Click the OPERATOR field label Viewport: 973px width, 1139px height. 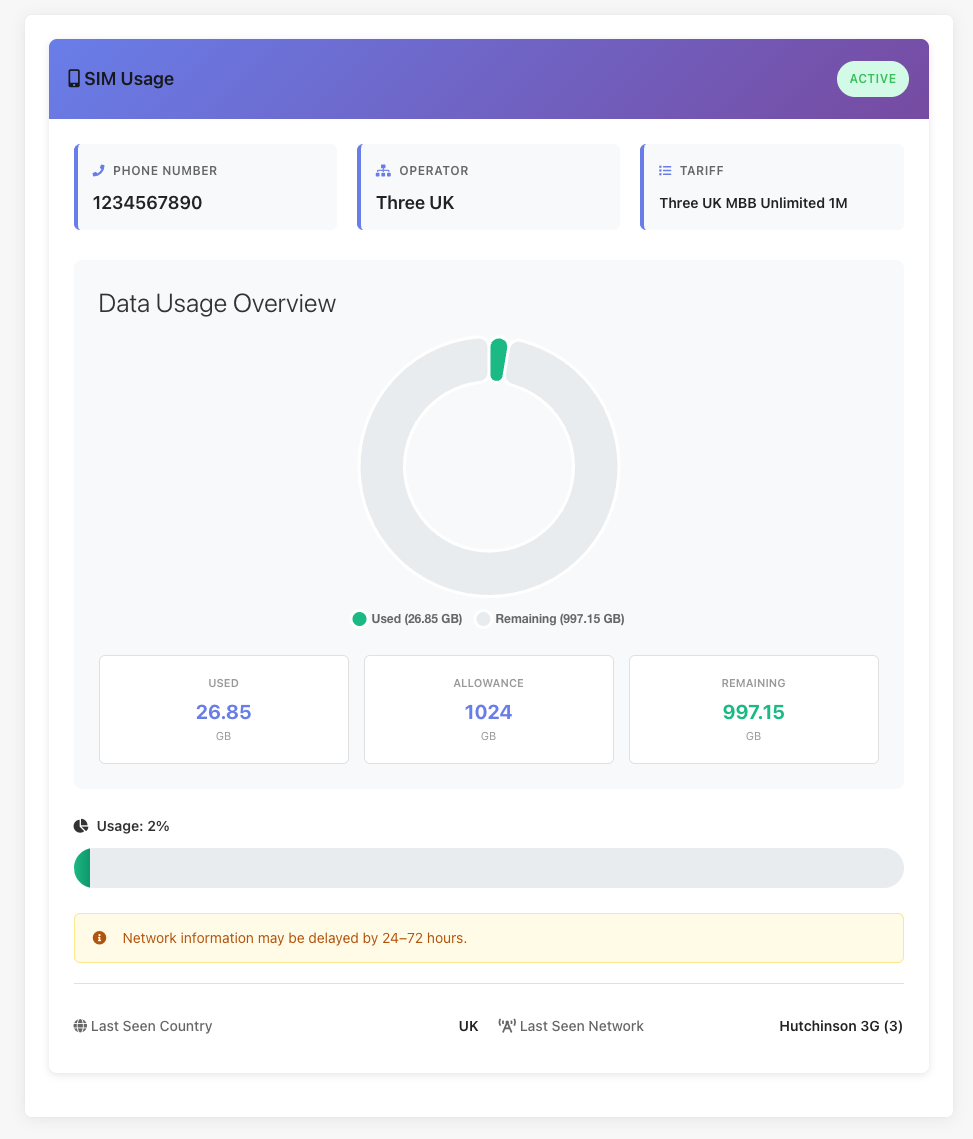pyautogui.click(x=434, y=171)
